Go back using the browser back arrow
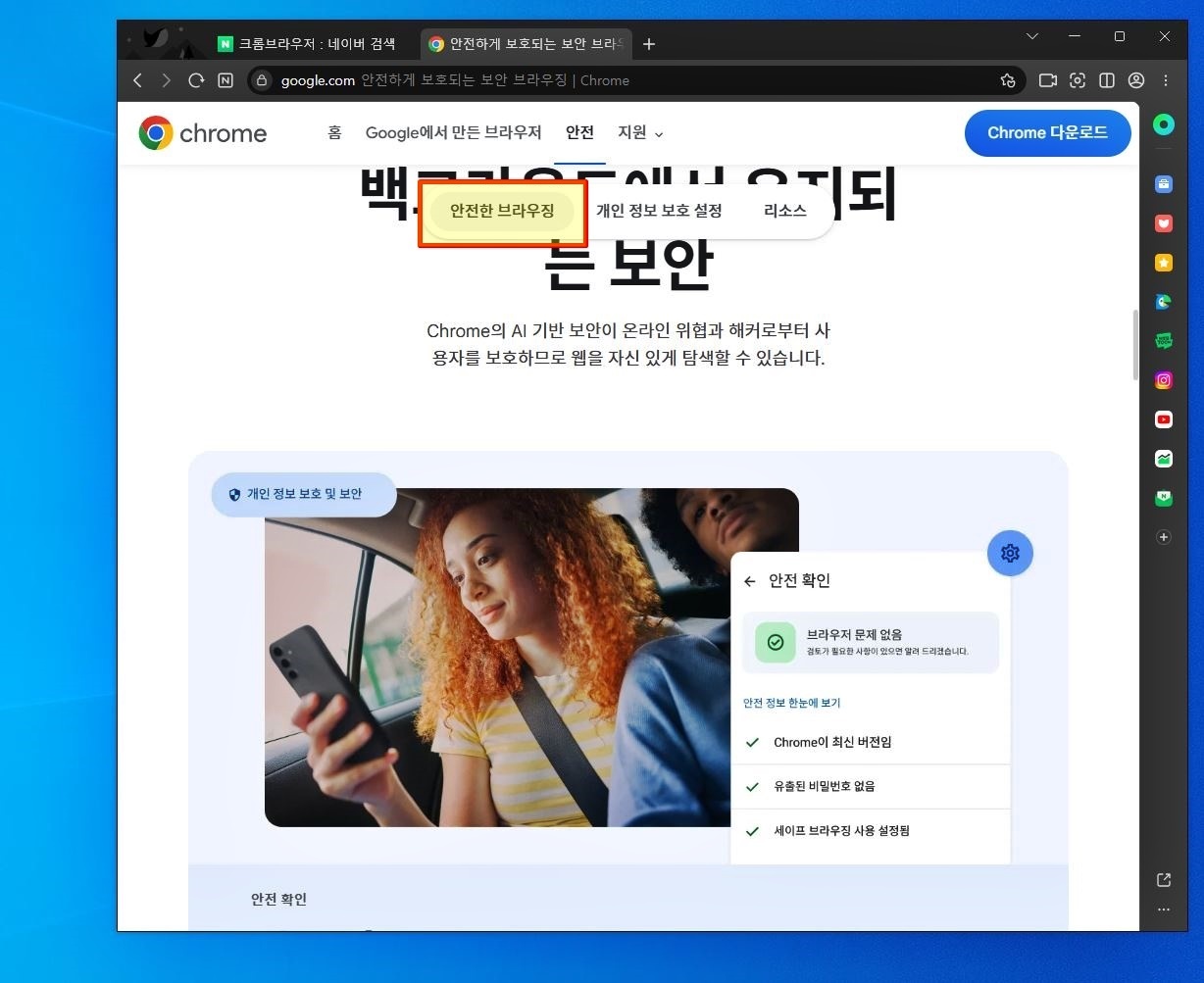The width and height of the screenshot is (1204, 983). pyautogui.click(x=137, y=80)
